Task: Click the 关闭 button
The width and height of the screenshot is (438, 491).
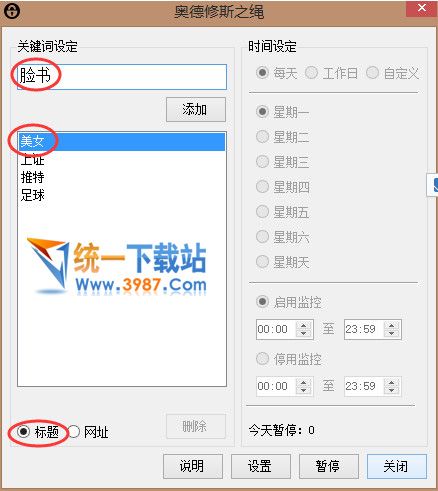Action: pos(397,466)
